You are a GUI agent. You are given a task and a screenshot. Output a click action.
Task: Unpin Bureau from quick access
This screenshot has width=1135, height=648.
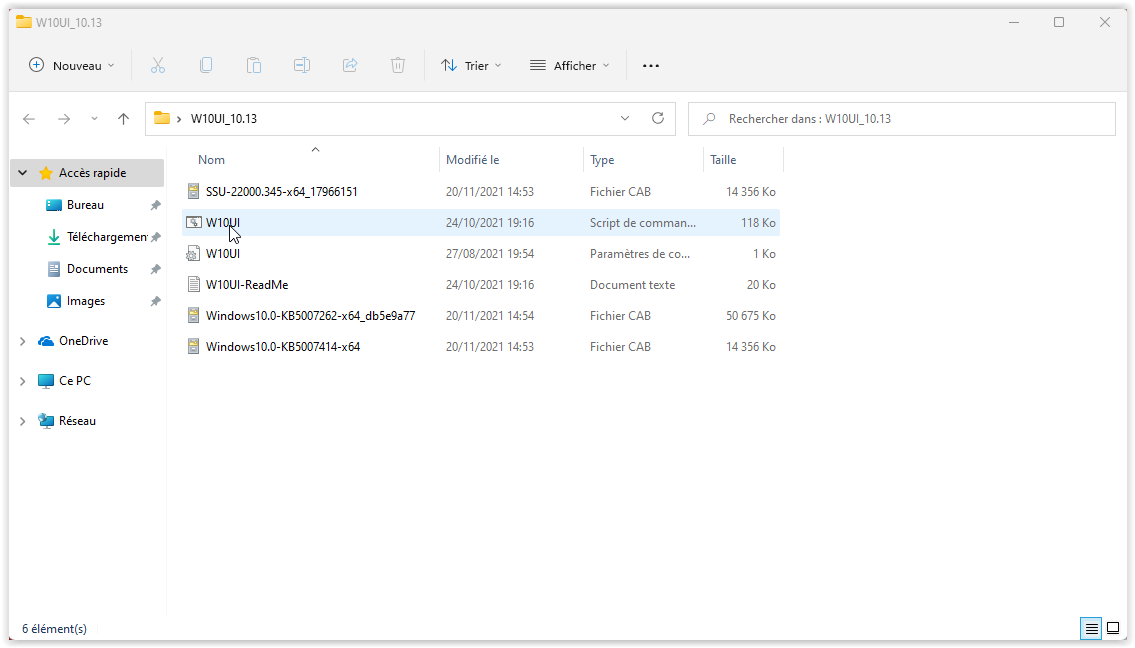click(155, 206)
